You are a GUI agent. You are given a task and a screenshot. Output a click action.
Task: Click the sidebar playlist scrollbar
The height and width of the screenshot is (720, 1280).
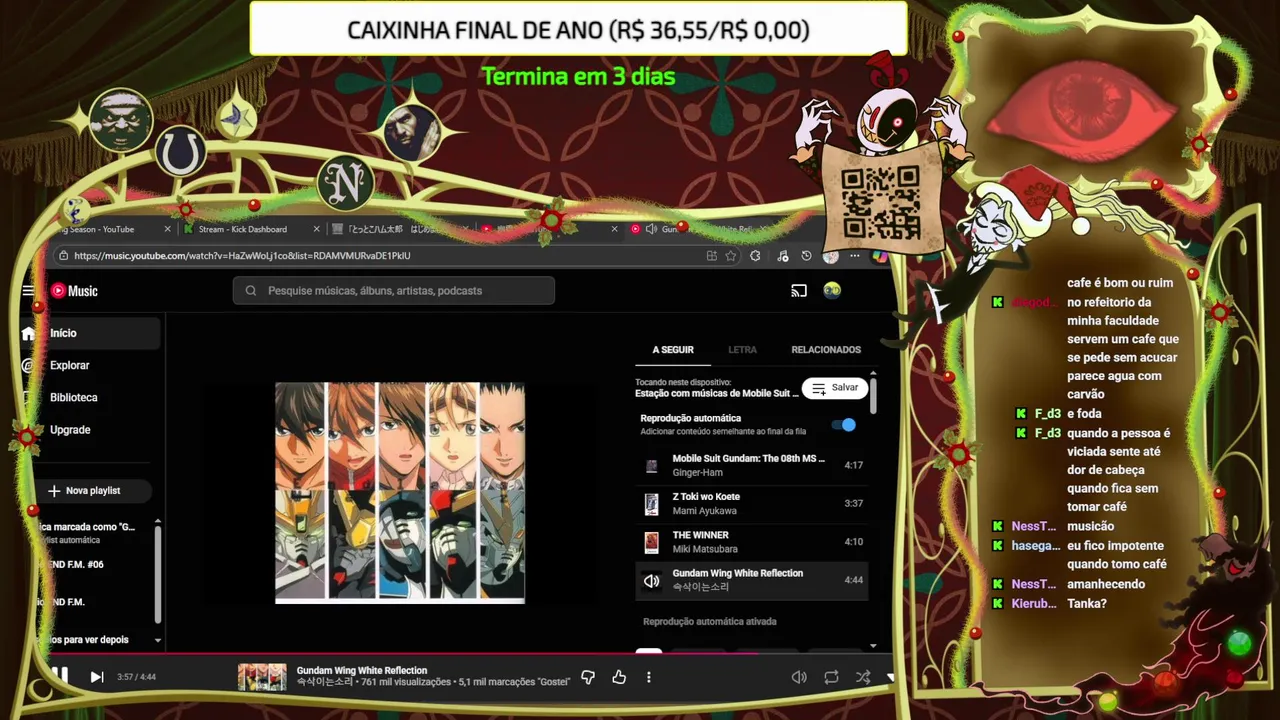point(157,575)
